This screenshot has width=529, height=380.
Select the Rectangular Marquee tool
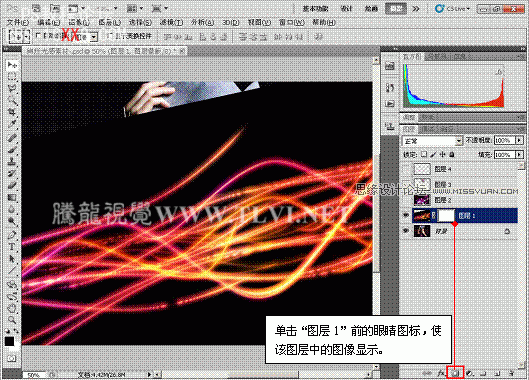pyautogui.click(x=12, y=77)
